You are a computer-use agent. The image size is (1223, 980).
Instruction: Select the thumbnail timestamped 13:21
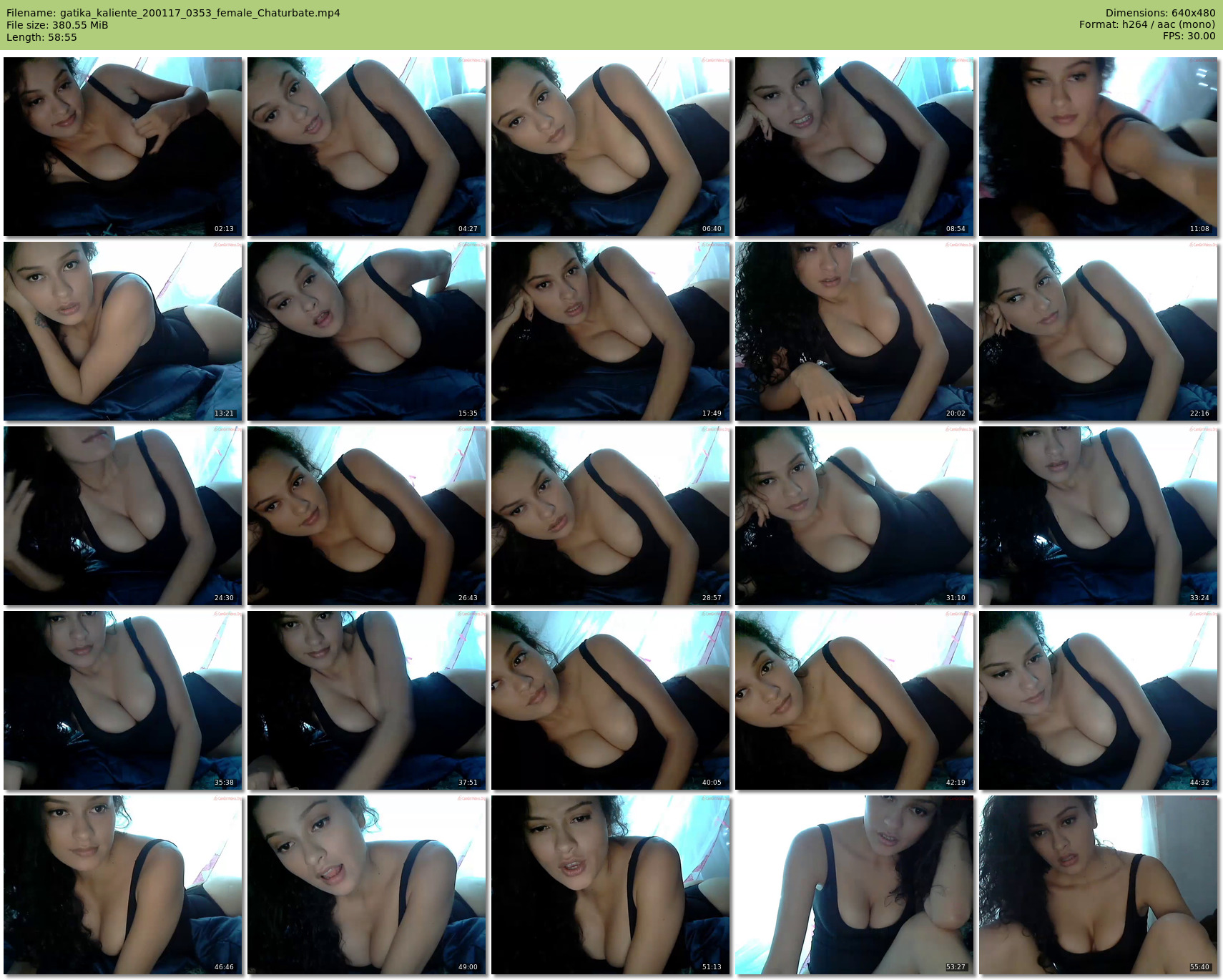tap(122, 331)
